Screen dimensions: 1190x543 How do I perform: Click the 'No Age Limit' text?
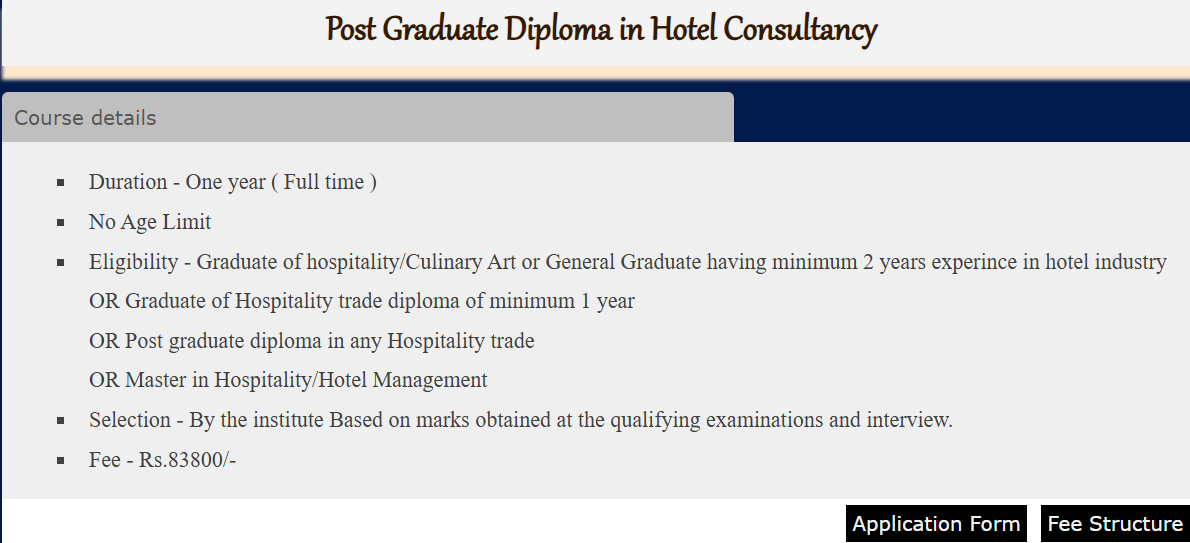pyautogui.click(x=150, y=222)
